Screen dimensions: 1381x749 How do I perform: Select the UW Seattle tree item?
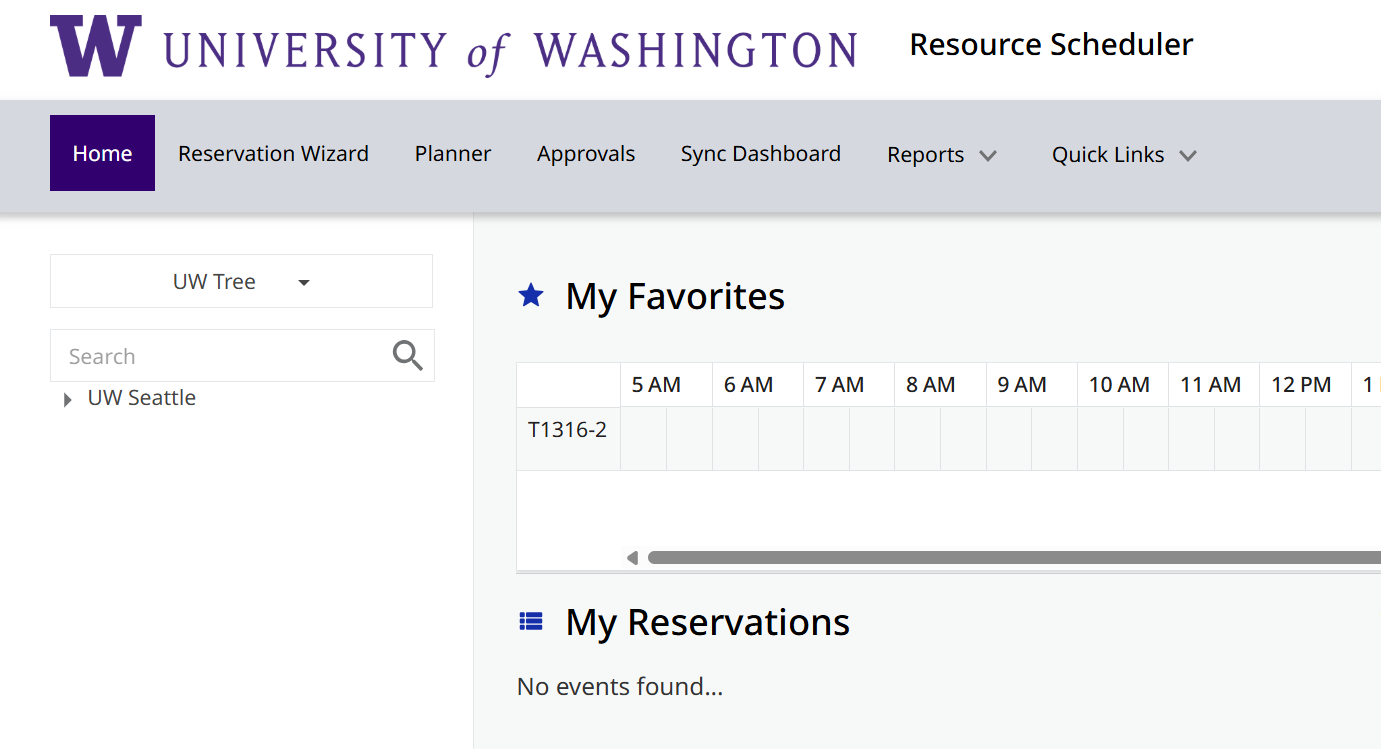click(x=142, y=398)
